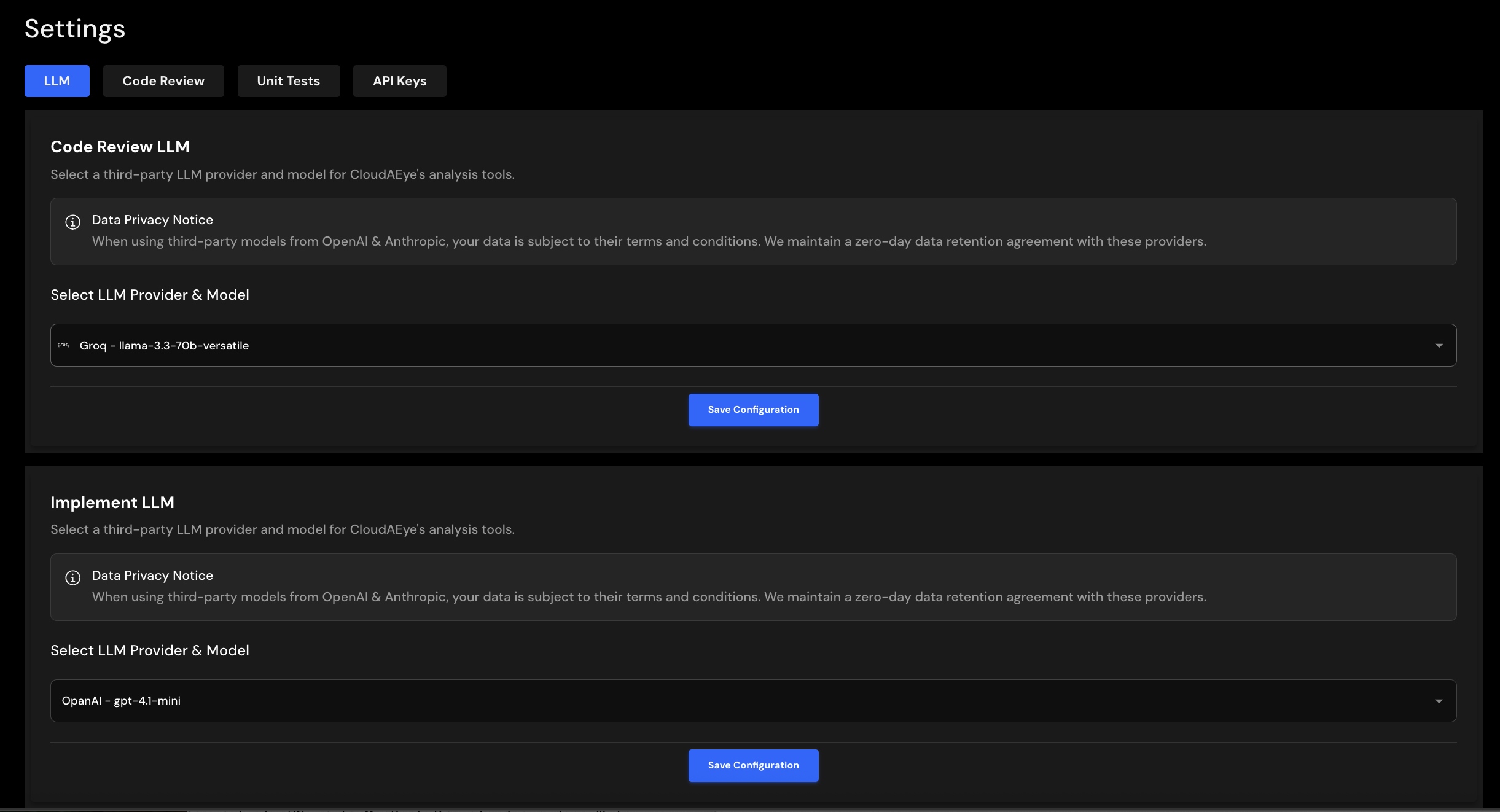Screen dimensions: 1500x812
Task: Click the Groq logo icon in model selector
Action: [x=63, y=345]
